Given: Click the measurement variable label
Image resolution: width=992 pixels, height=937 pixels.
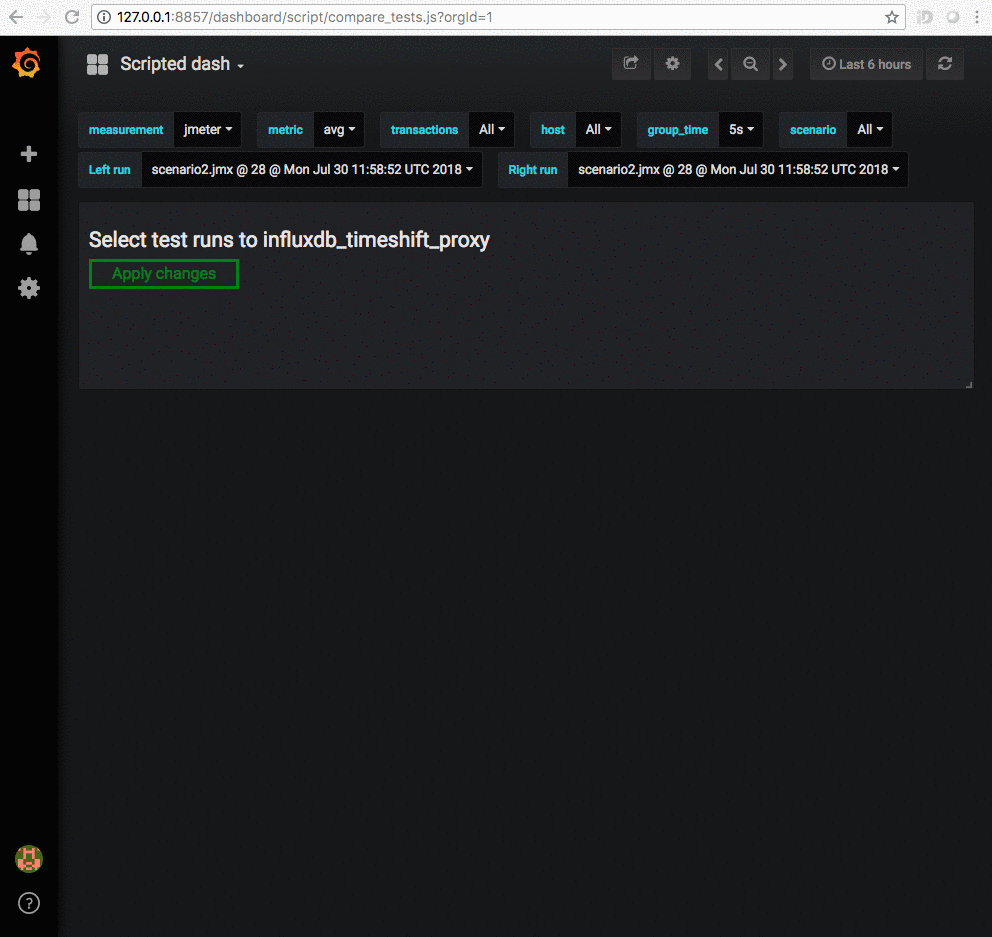Looking at the screenshot, I should pyautogui.click(x=126, y=130).
